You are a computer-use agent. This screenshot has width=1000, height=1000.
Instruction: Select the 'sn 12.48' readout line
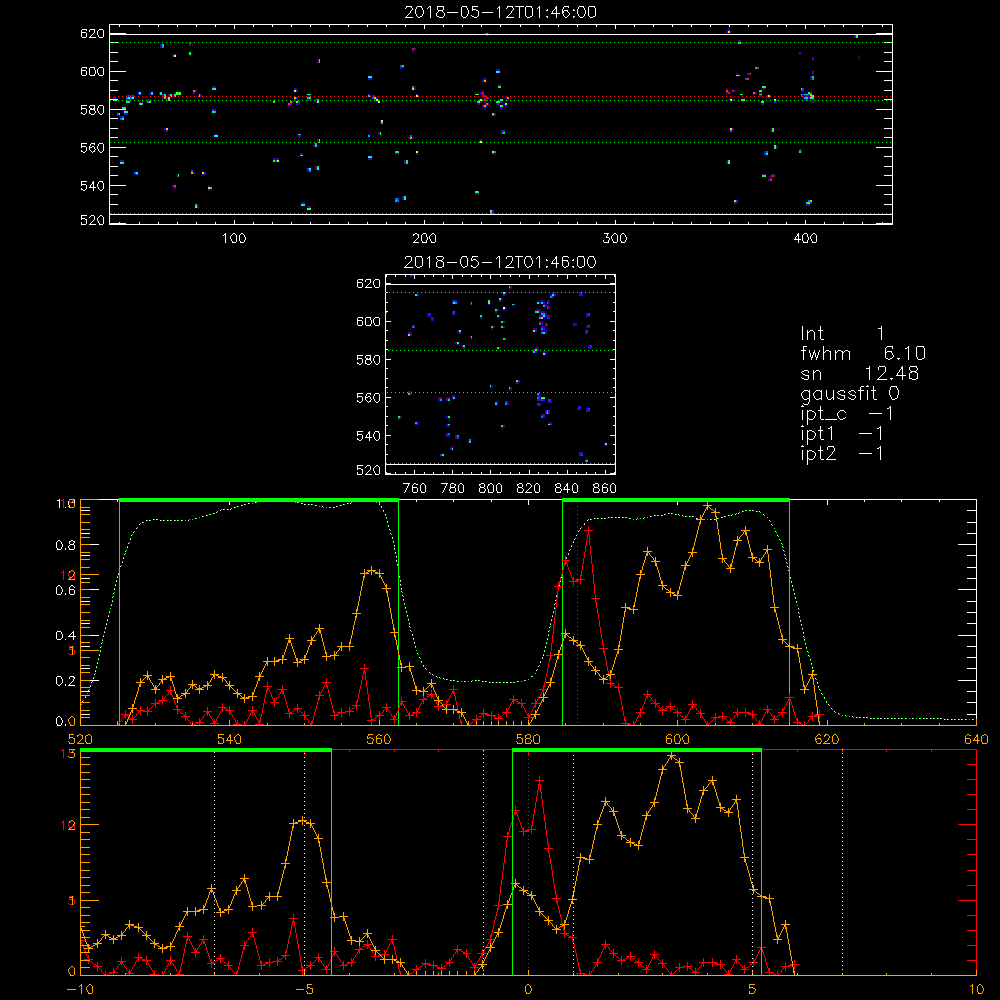860,373
